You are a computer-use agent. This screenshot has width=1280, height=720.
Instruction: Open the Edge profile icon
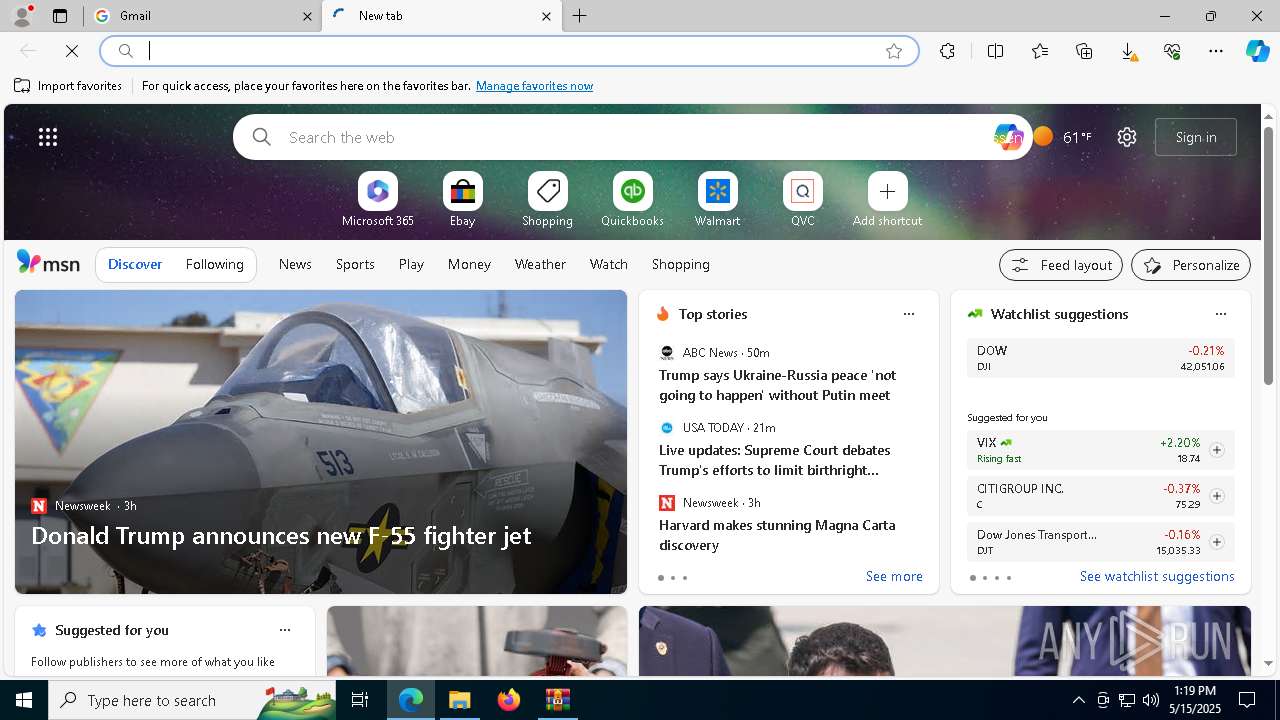click(21, 16)
